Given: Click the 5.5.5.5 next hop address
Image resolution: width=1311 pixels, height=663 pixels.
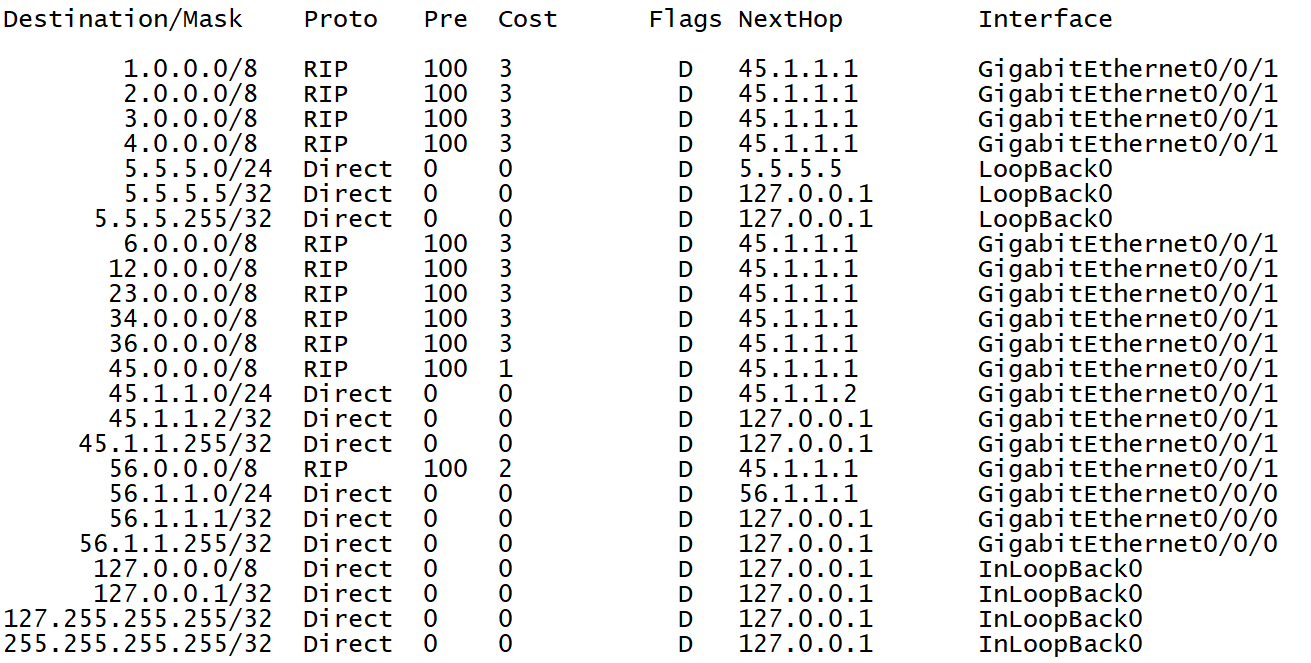Looking at the screenshot, I should coord(790,169).
